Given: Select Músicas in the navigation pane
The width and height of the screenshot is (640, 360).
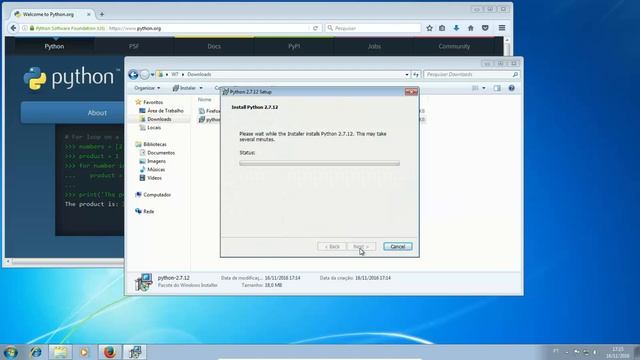Looking at the screenshot, I should pyautogui.click(x=156, y=169).
